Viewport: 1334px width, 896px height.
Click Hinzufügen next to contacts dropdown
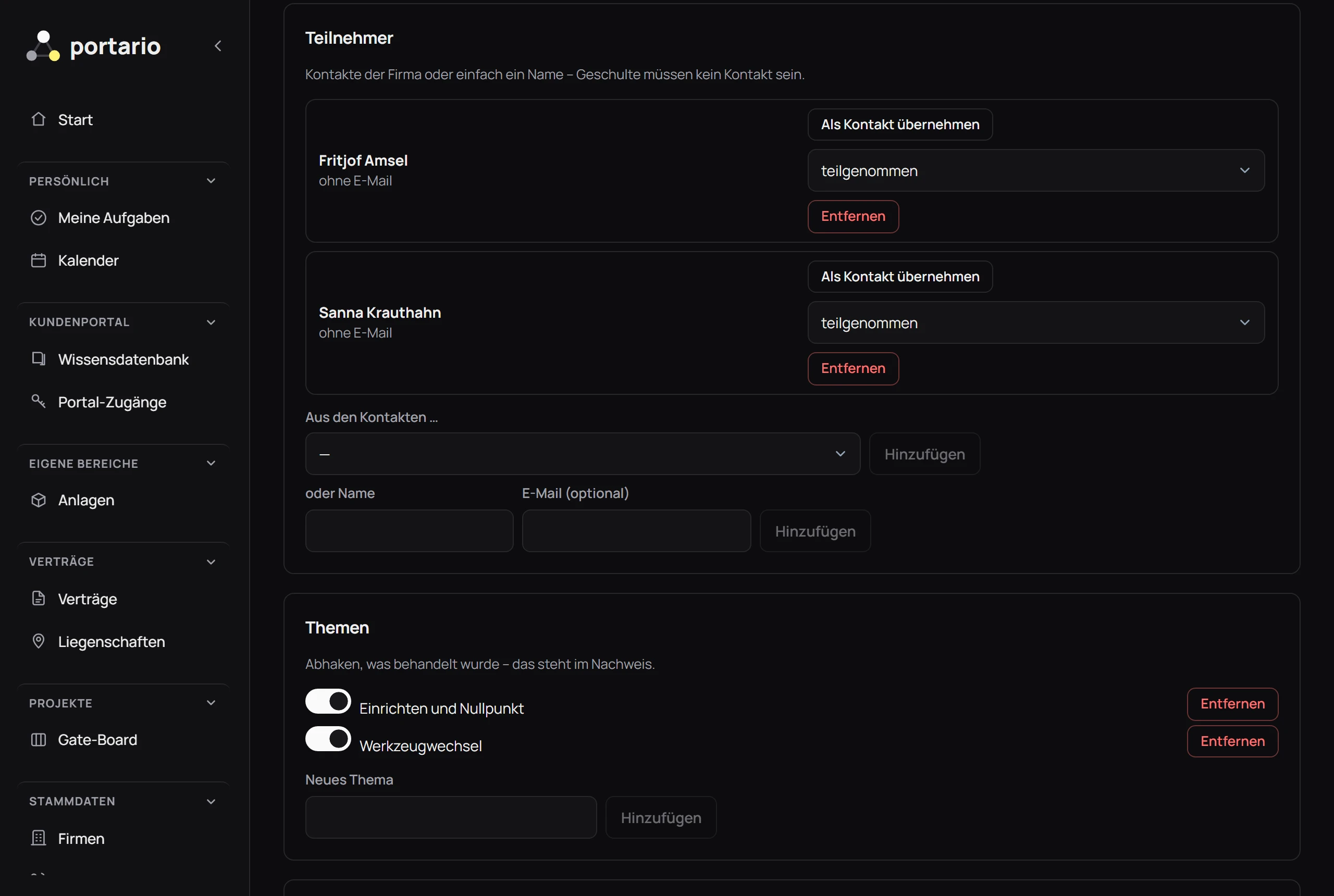point(924,454)
